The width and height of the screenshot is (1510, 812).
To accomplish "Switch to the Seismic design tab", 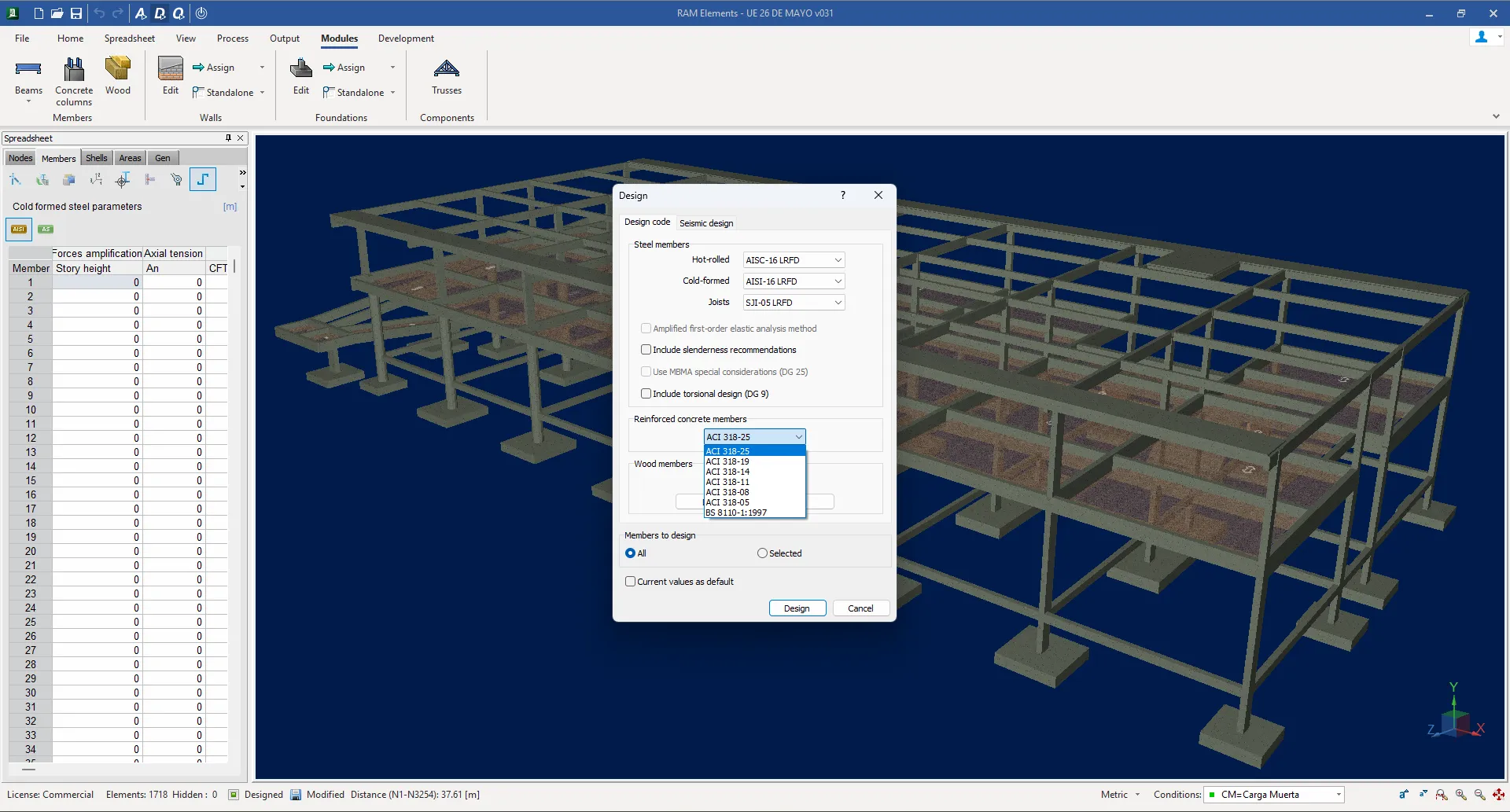I will (x=705, y=223).
